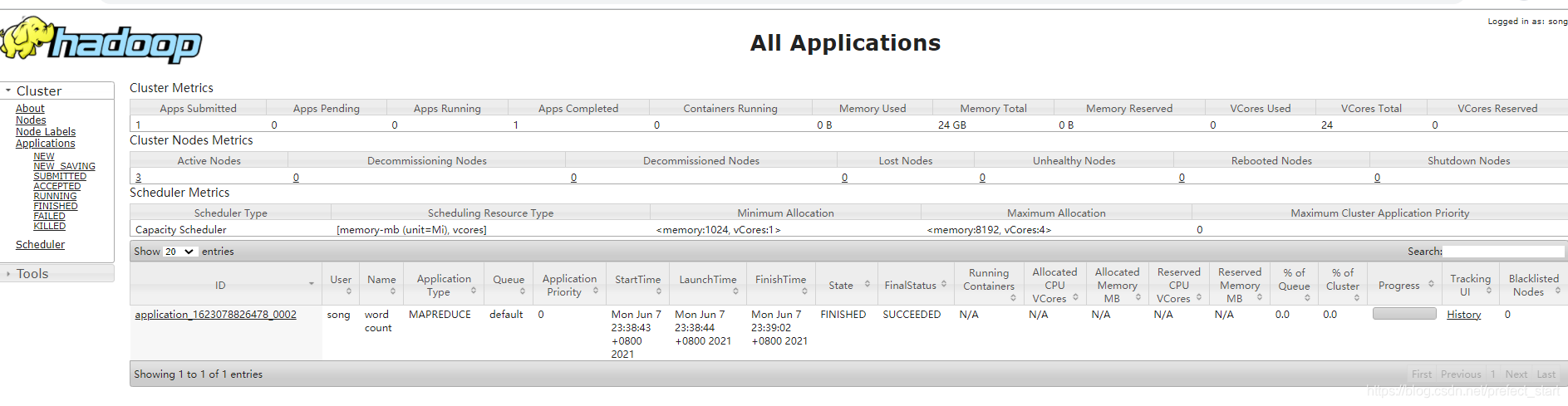The height and width of the screenshot is (406, 1568).
Task: Sort table by Application Type column
Action: click(444, 285)
